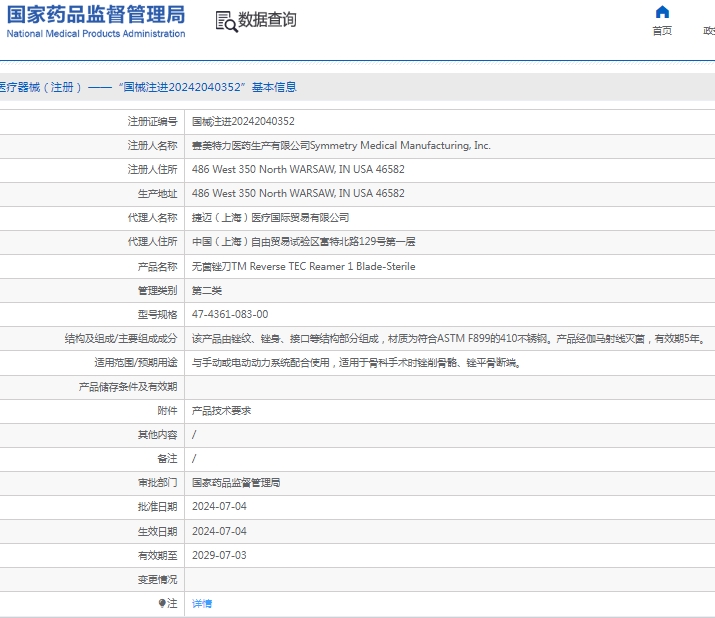Screen dimensions: 715x618
Task: Click the 代理人名称 row label
Action: point(152,218)
